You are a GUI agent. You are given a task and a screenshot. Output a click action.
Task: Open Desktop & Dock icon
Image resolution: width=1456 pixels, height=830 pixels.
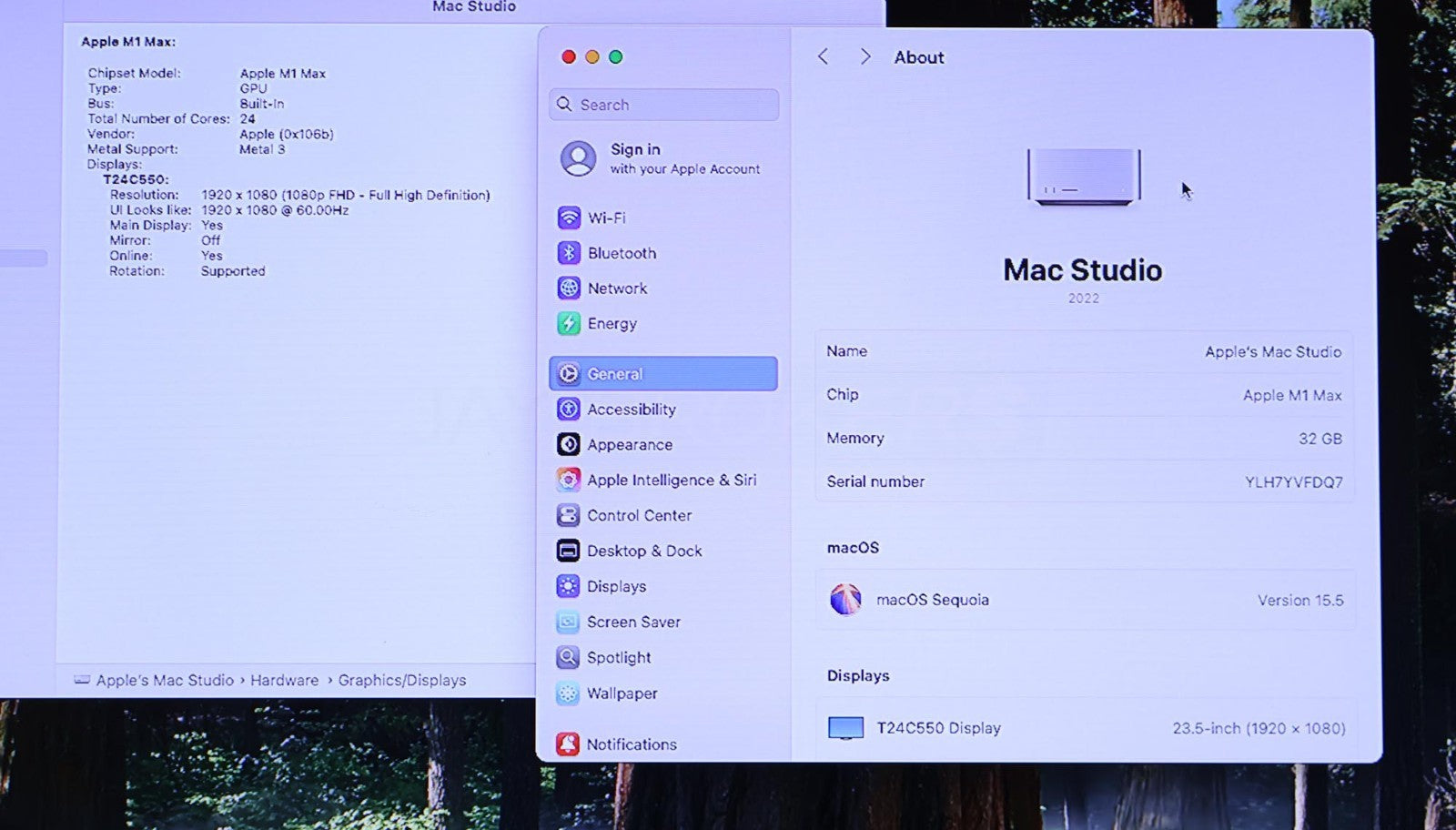[x=569, y=551]
